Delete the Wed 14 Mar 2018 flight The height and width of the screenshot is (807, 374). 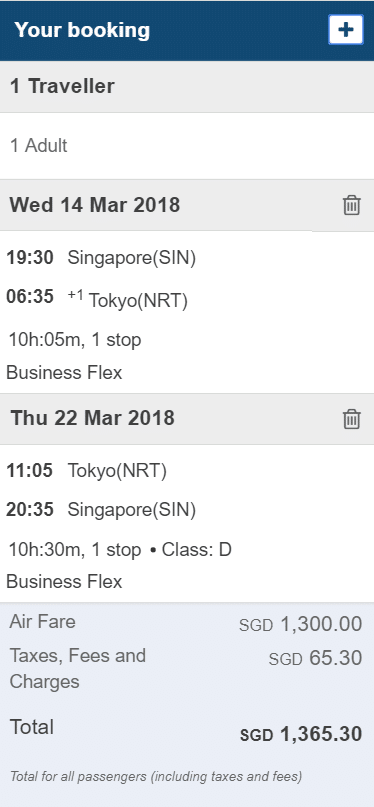(352, 205)
